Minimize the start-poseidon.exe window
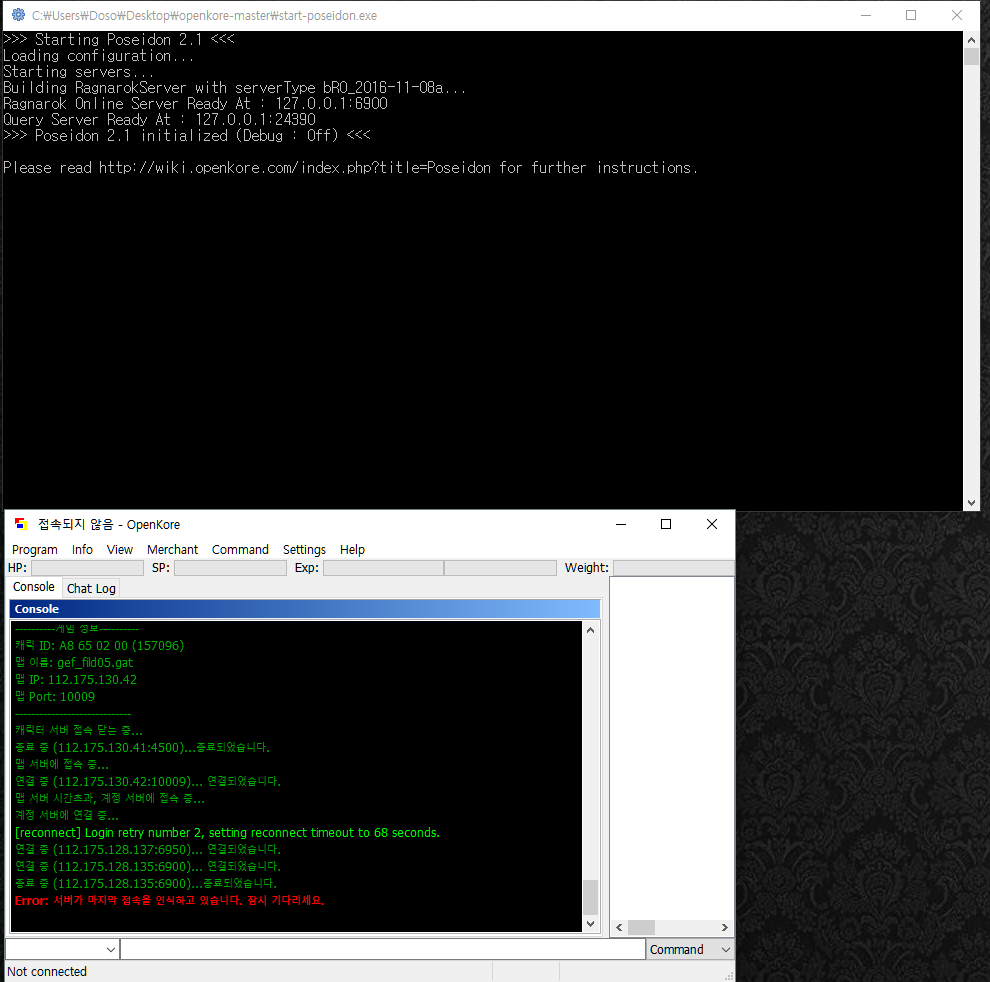 (866, 15)
